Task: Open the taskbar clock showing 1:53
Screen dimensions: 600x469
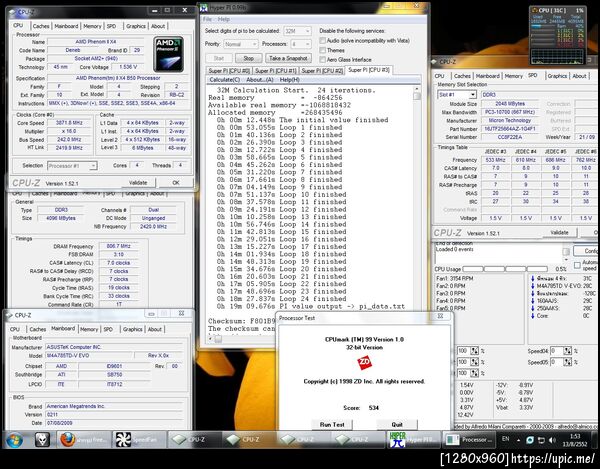Action: [575, 440]
